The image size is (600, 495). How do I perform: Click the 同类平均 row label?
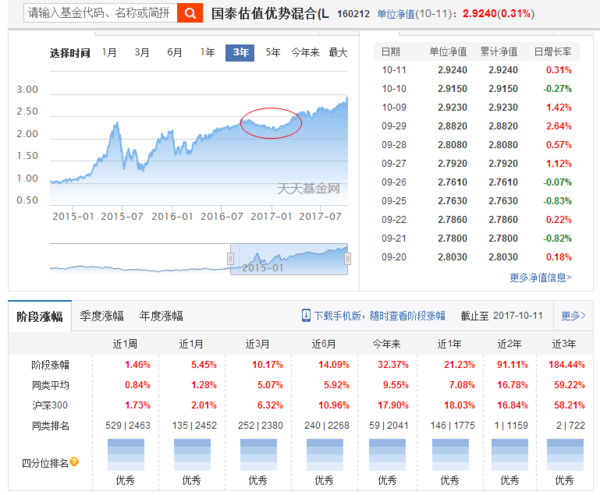coord(50,385)
